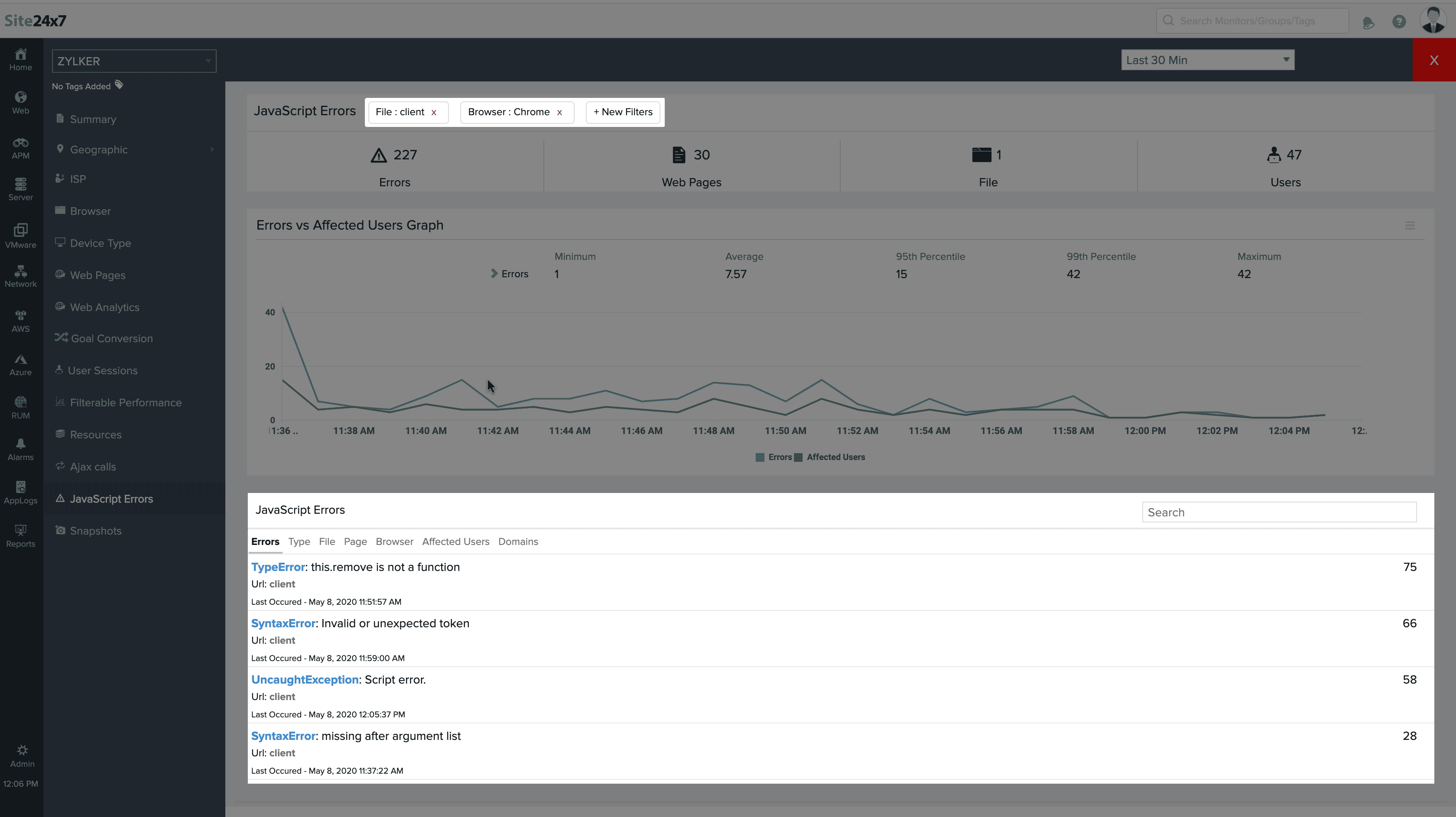Open the ZYLKER monitor dropdown
The width and height of the screenshot is (1456, 817).
point(134,61)
